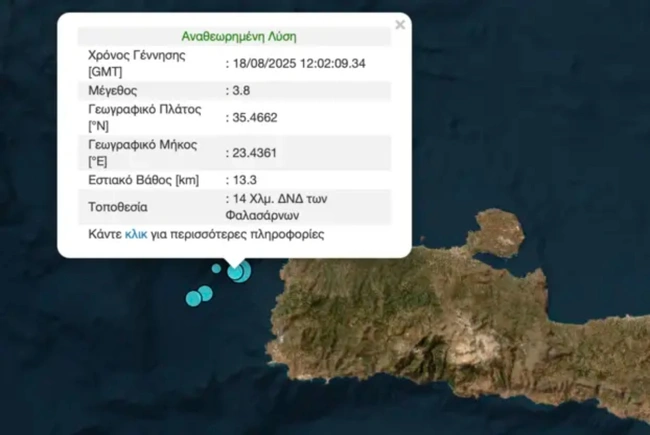This screenshot has width=650, height=435.
Task: Click the 'Μέγεθος' label
Action: (x=113, y=90)
